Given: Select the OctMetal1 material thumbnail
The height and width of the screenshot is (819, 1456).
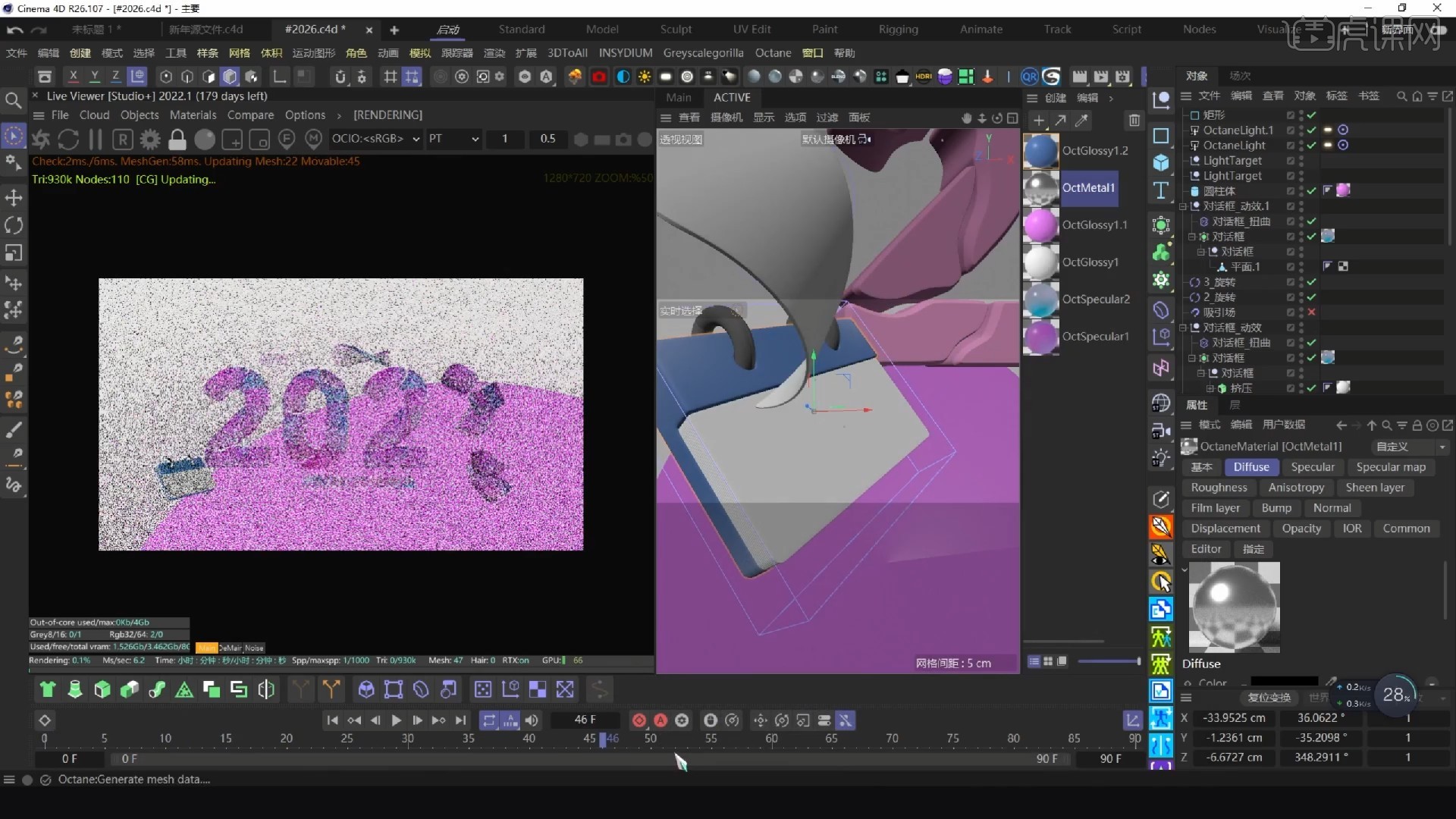Looking at the screenshot, I should 1040,188.
